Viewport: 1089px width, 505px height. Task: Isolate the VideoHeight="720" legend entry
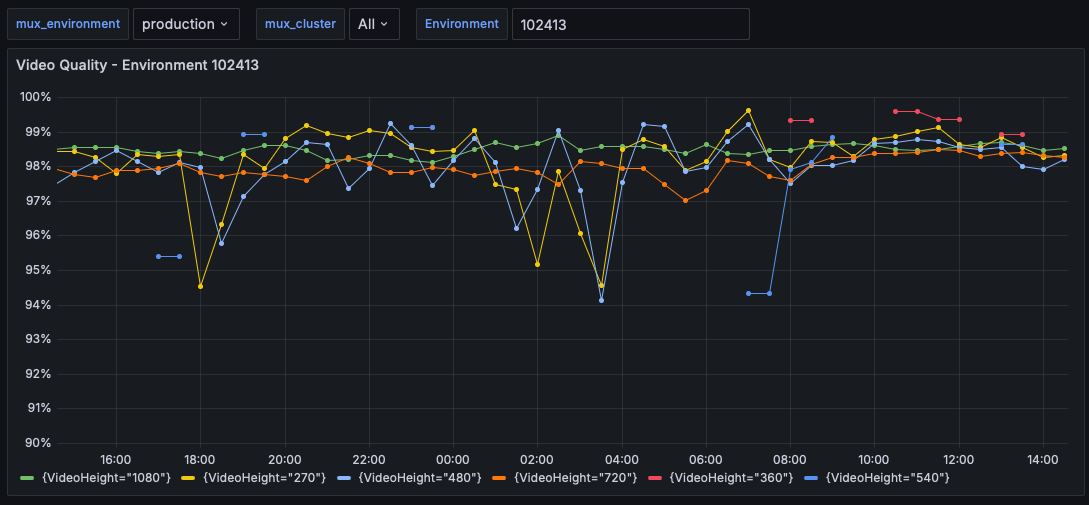574,478
